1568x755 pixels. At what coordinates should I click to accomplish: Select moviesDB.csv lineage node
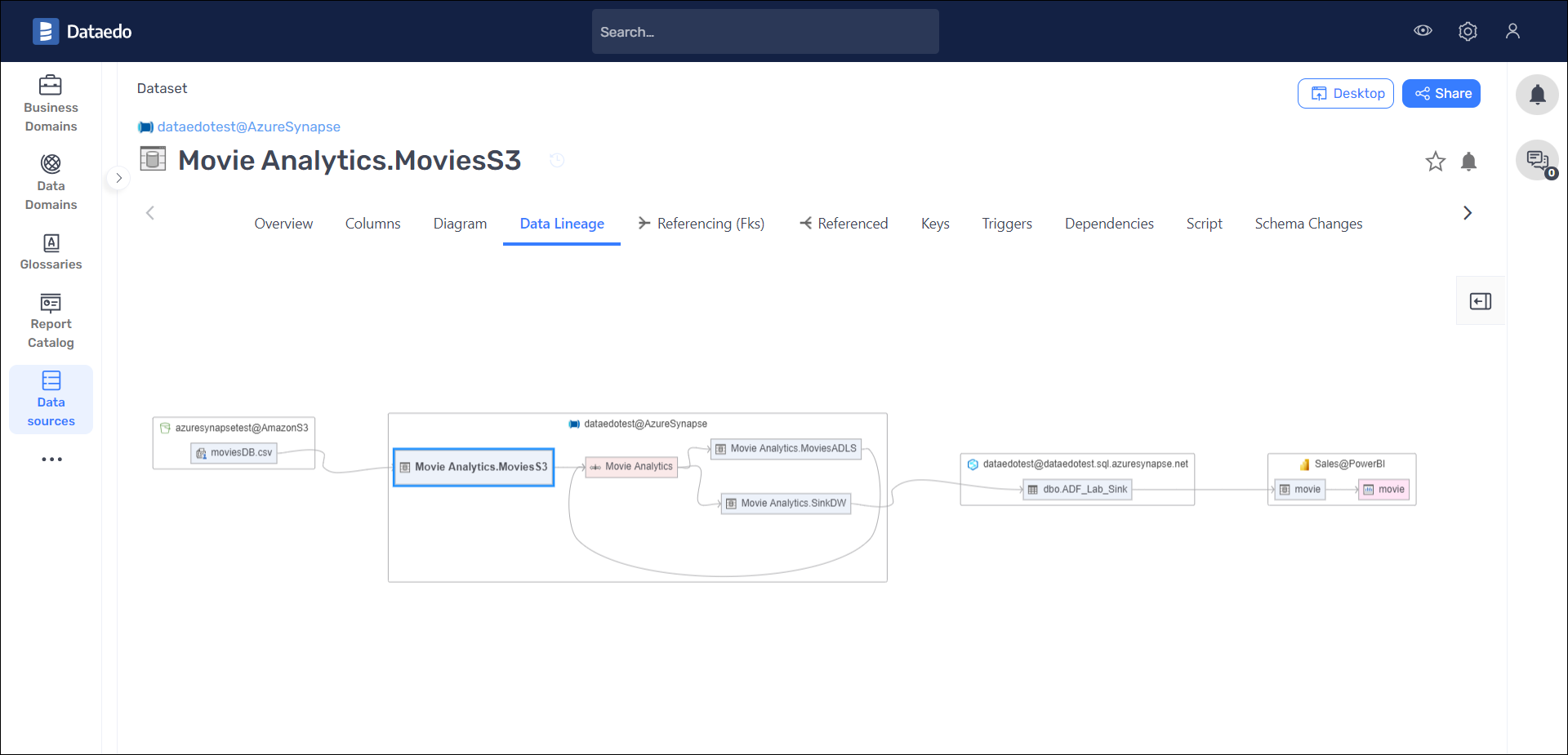tap(234, 453)
